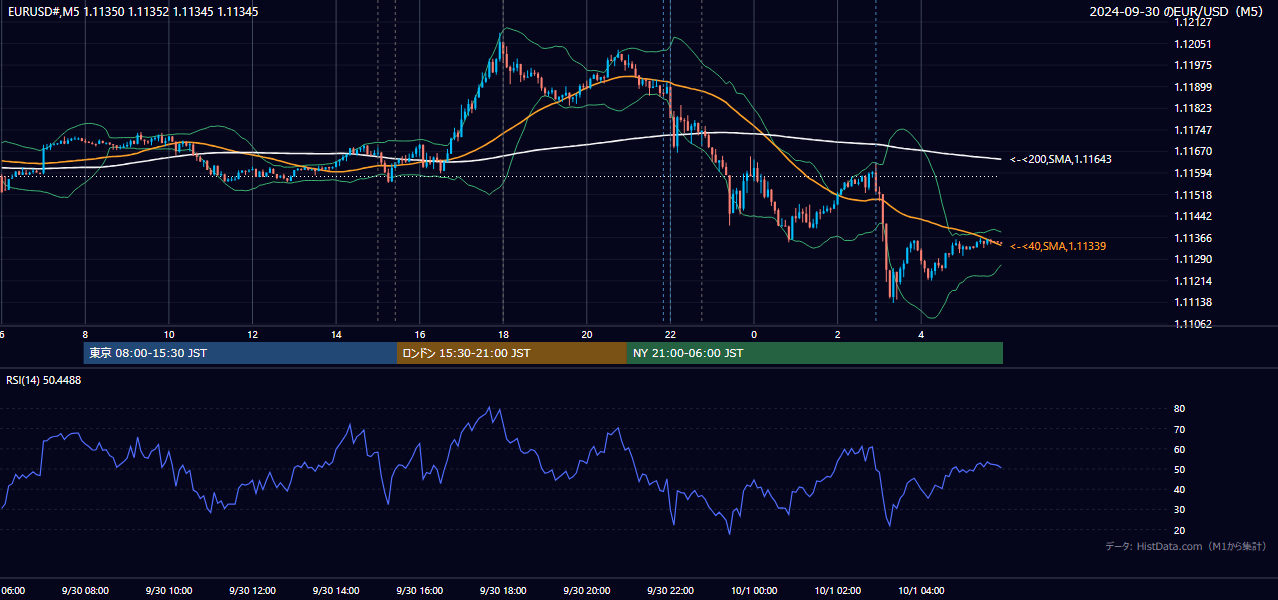Click price axis label 1.11823
This screenshot has width=1278, height=600.
[1193, 108]
